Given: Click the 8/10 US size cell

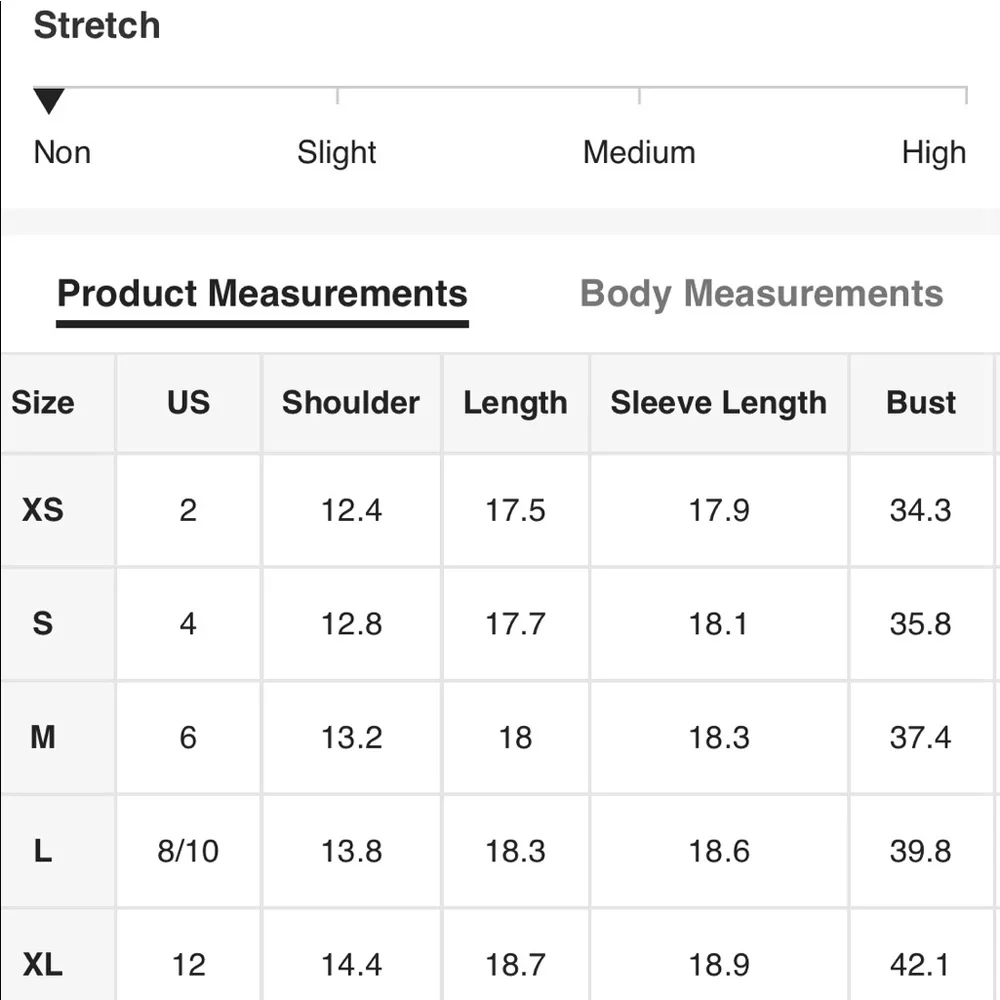Looking at the screenshot, I should [188, 851].
